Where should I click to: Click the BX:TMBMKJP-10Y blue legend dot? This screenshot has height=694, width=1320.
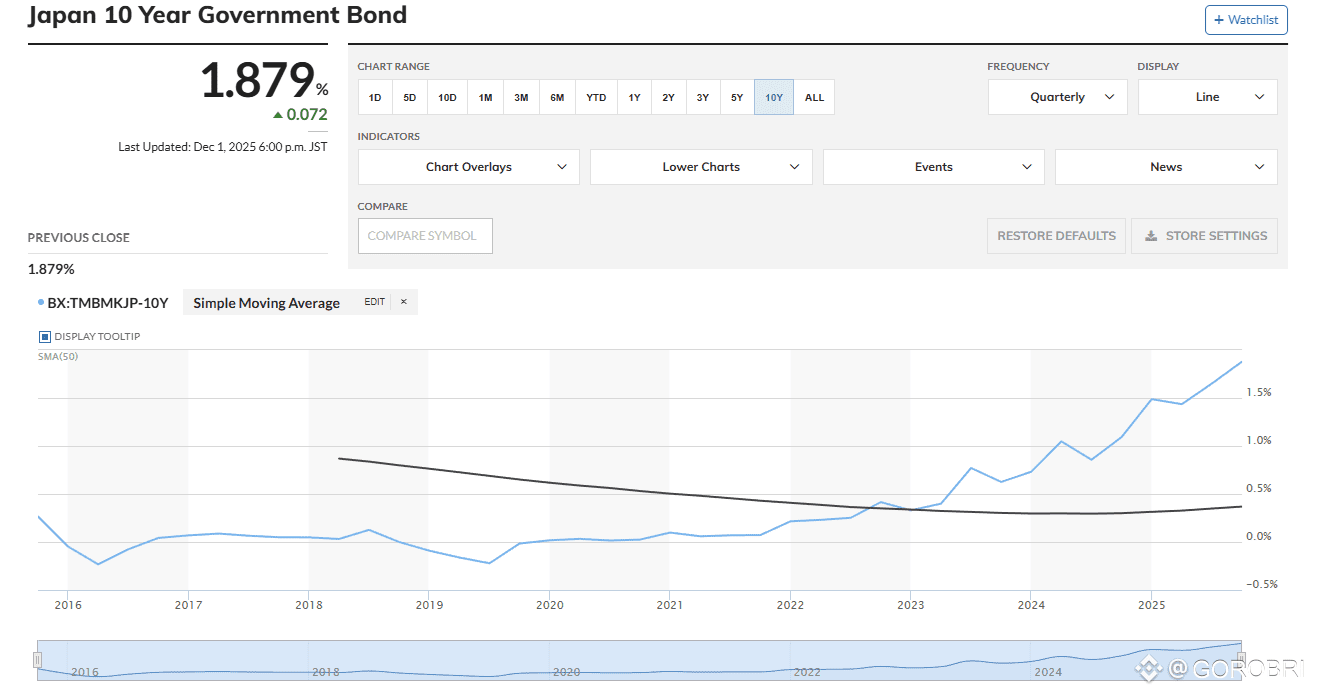pyautogui.click(x=40, y=302)
